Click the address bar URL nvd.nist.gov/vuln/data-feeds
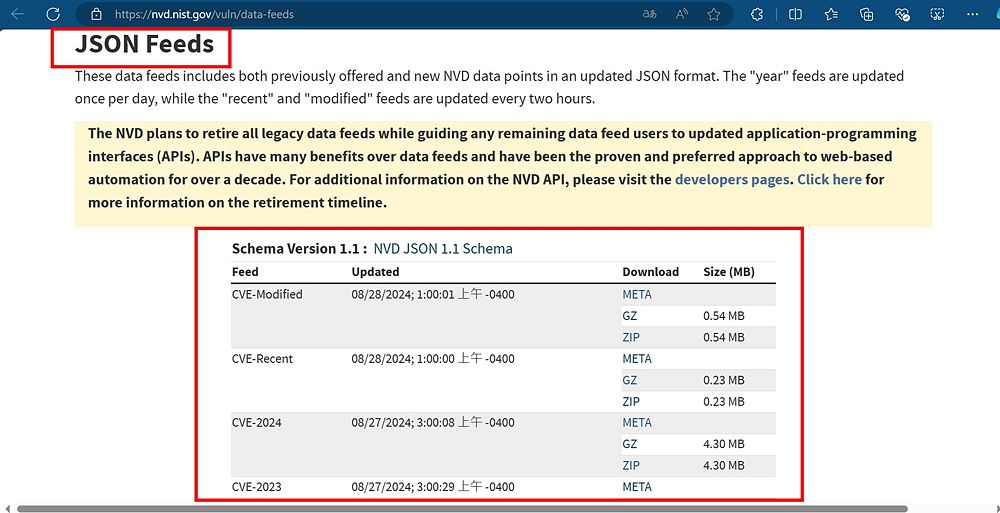The image size is (1000, 513). click(x=204, y=14)
